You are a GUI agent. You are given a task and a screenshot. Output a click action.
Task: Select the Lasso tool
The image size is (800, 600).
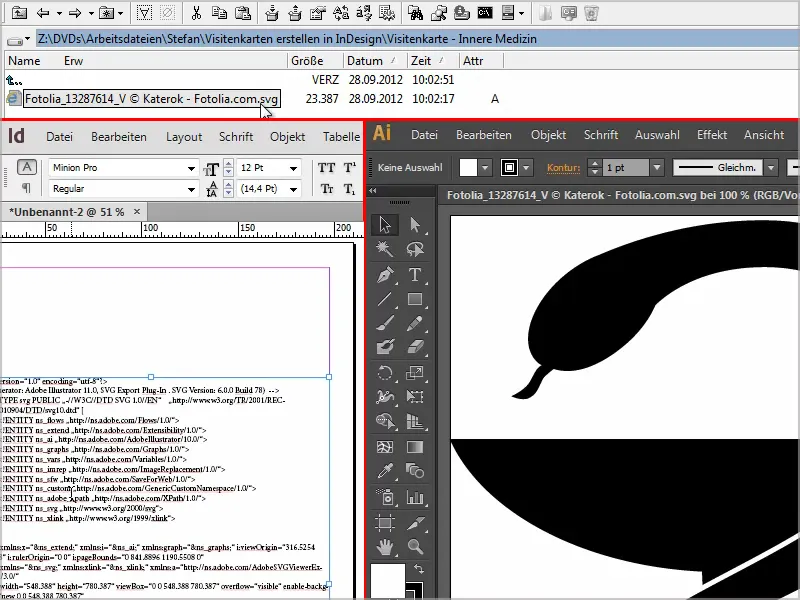(415, 249)
